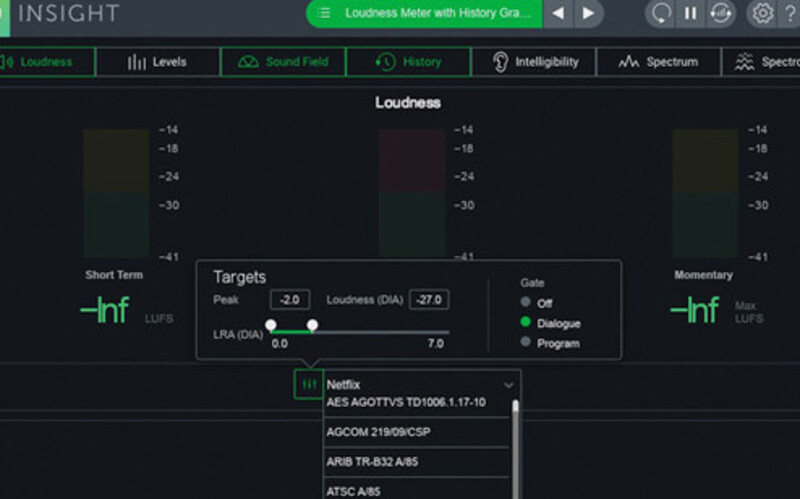Open the preset list icon
The image size is (800, 499).
(324, 14)
